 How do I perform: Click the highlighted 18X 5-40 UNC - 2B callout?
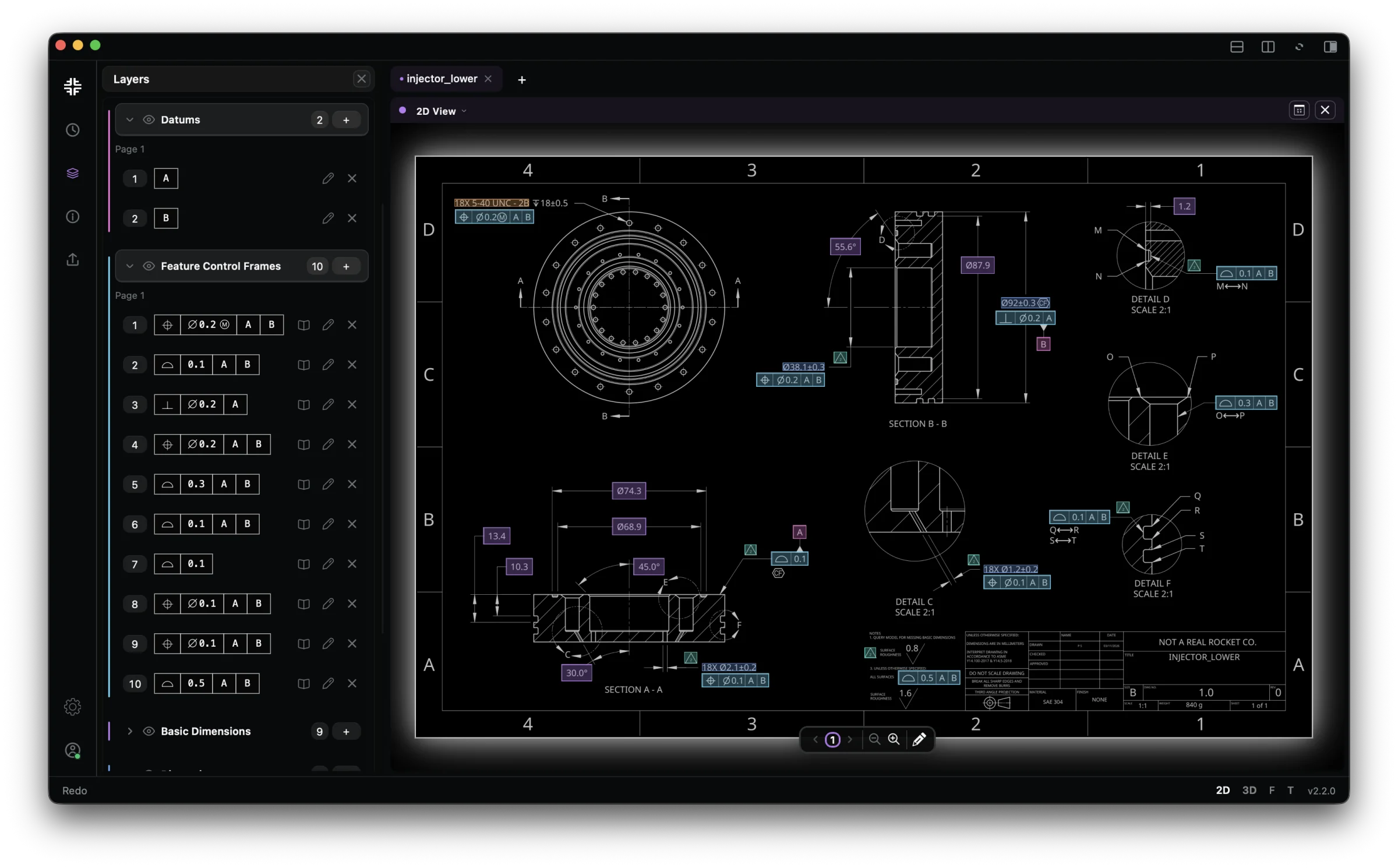pyautogui.click(x=492, y=203)
